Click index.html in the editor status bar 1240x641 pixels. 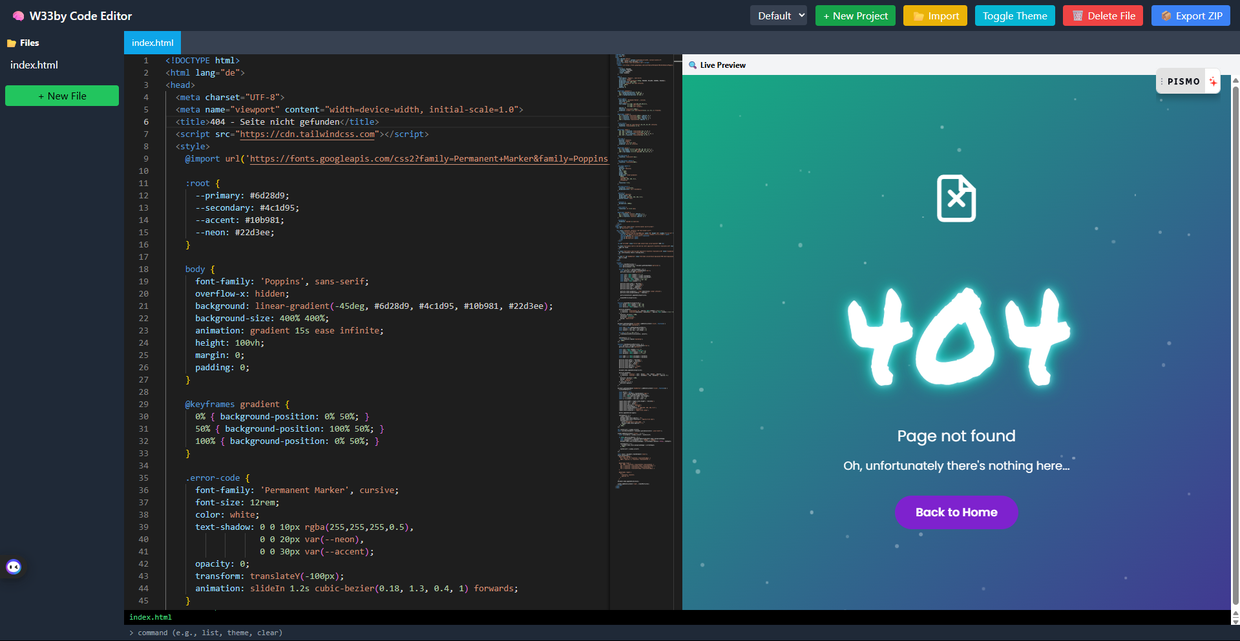(150, 617)
